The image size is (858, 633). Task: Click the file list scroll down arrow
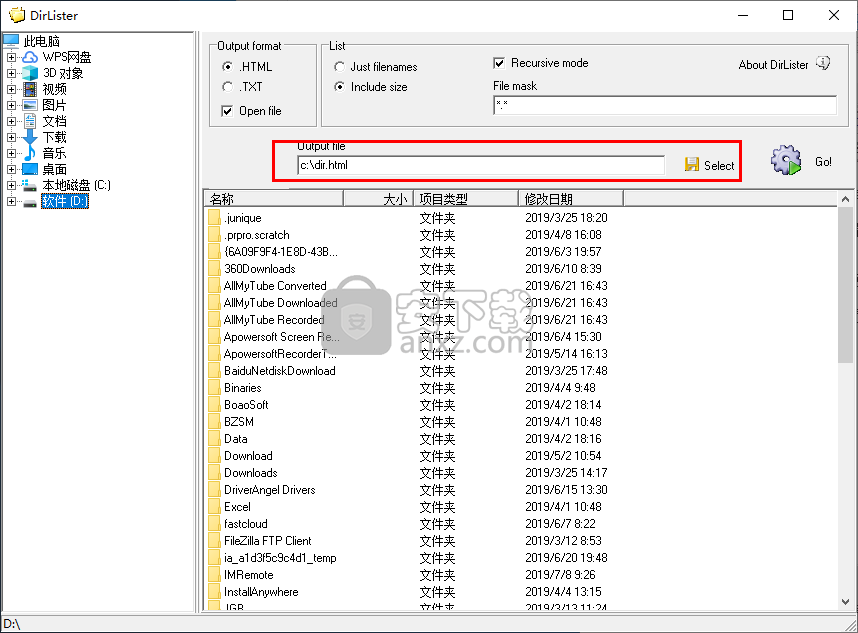pos(845,601)
